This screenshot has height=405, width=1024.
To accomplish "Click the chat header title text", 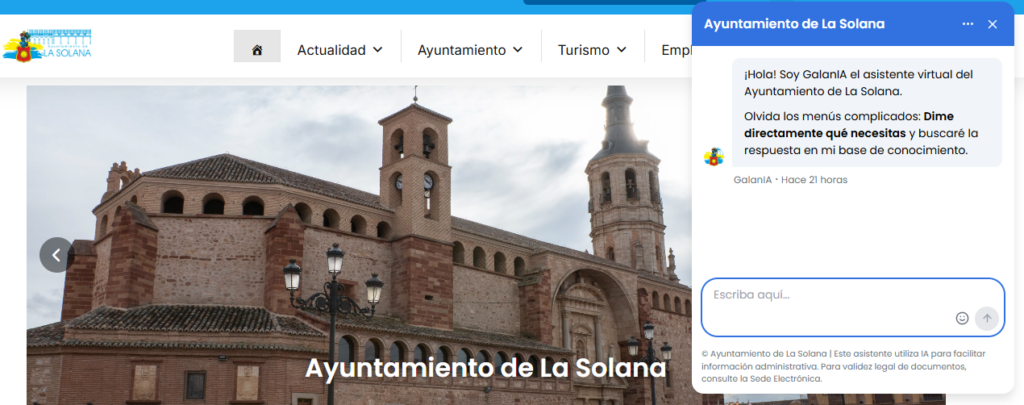I will pyautogui.click(x=794, y=24).
